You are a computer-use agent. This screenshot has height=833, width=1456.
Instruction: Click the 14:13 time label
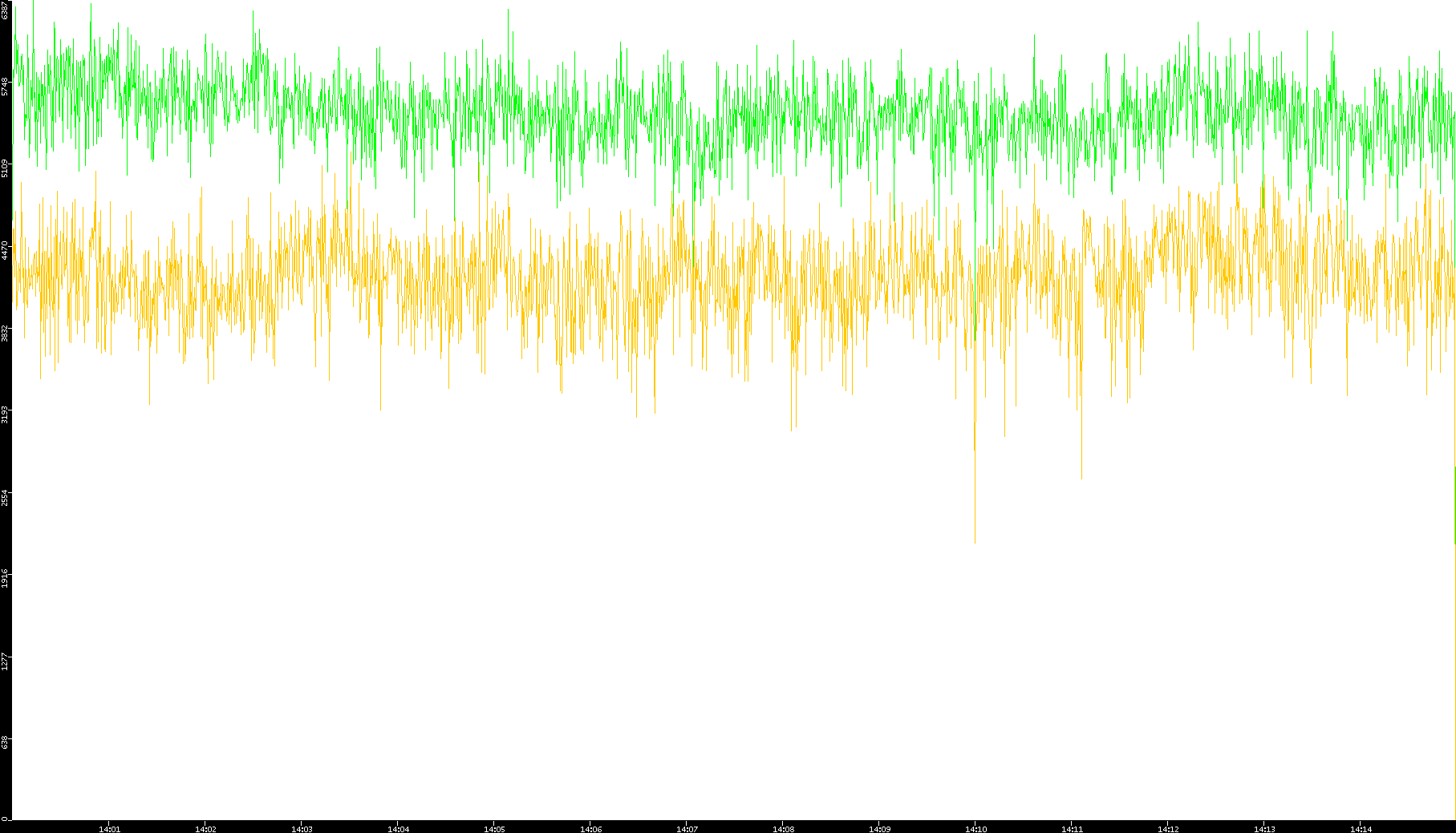[x=1264, y=828]
